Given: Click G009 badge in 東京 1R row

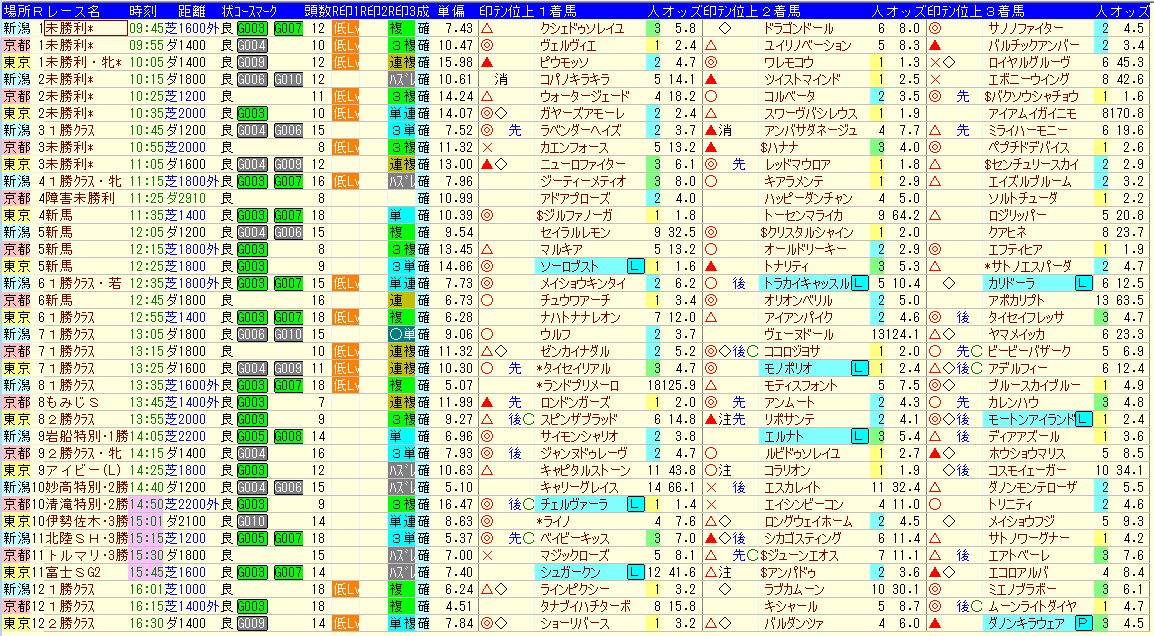Looking at the screenshot, I should coord(252,63).
